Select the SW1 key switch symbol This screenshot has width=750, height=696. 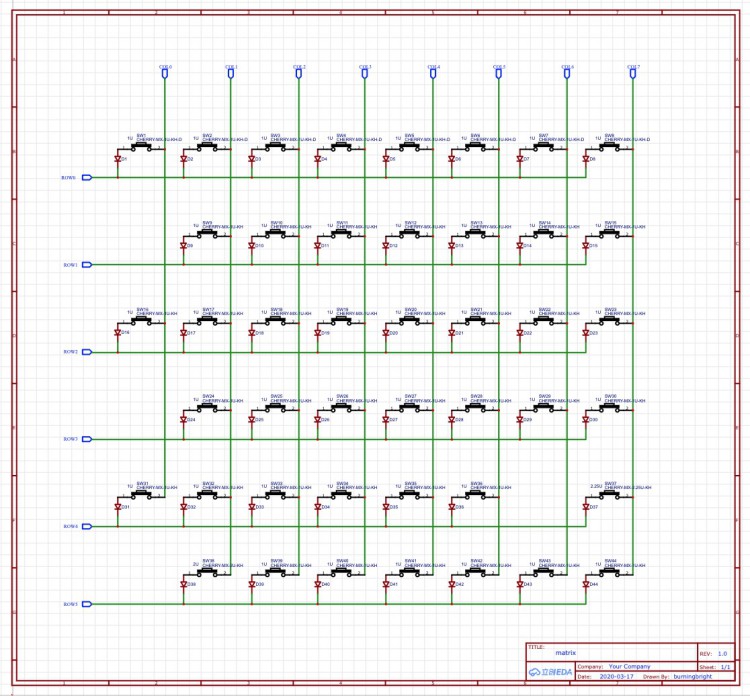(142, 147)
